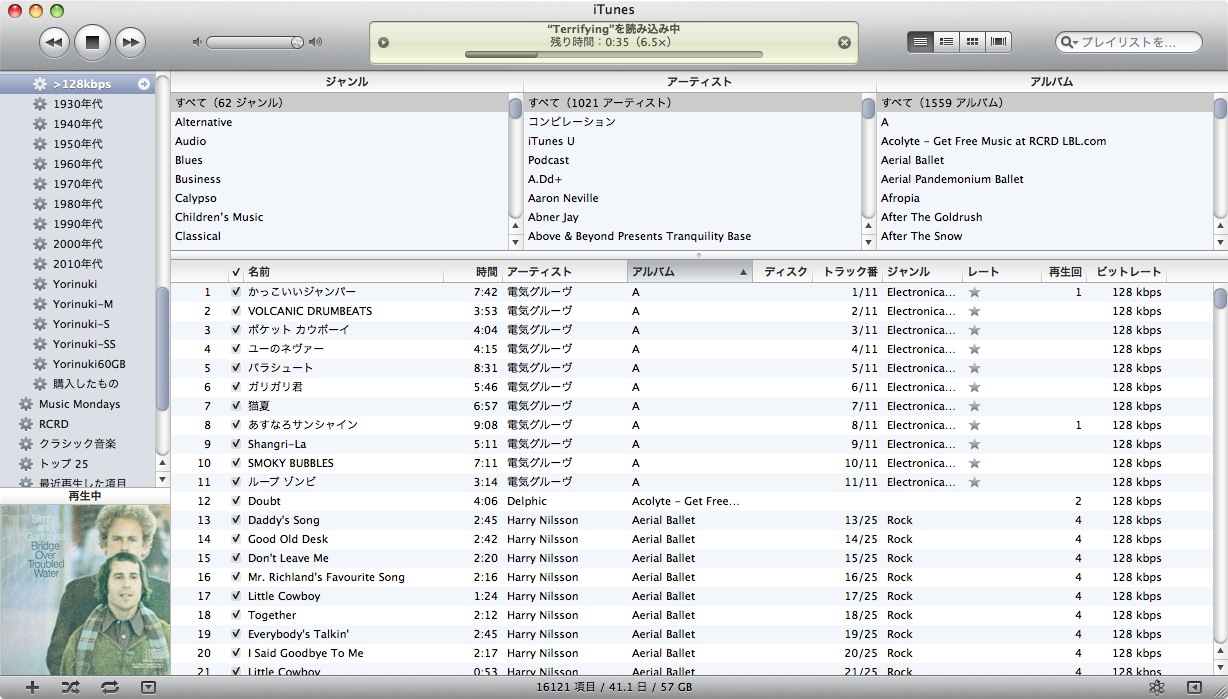Click the import progress bar in status display
The width and height of the screenshot is (1228, 699).
coord(613,54)
